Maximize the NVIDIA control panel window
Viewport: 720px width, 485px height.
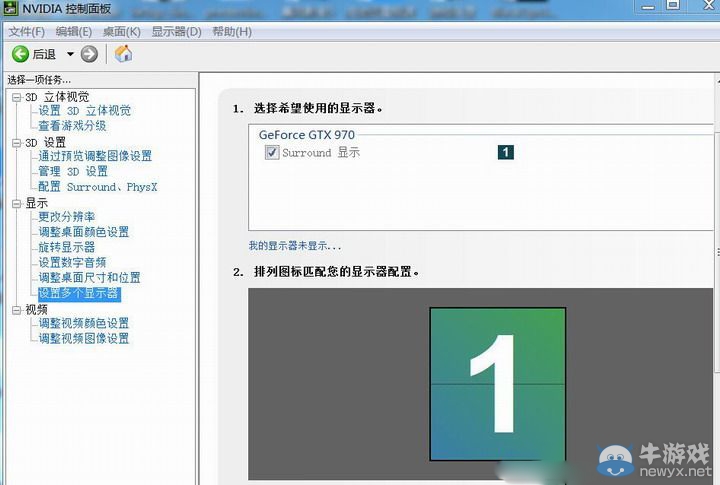point(673,6)
